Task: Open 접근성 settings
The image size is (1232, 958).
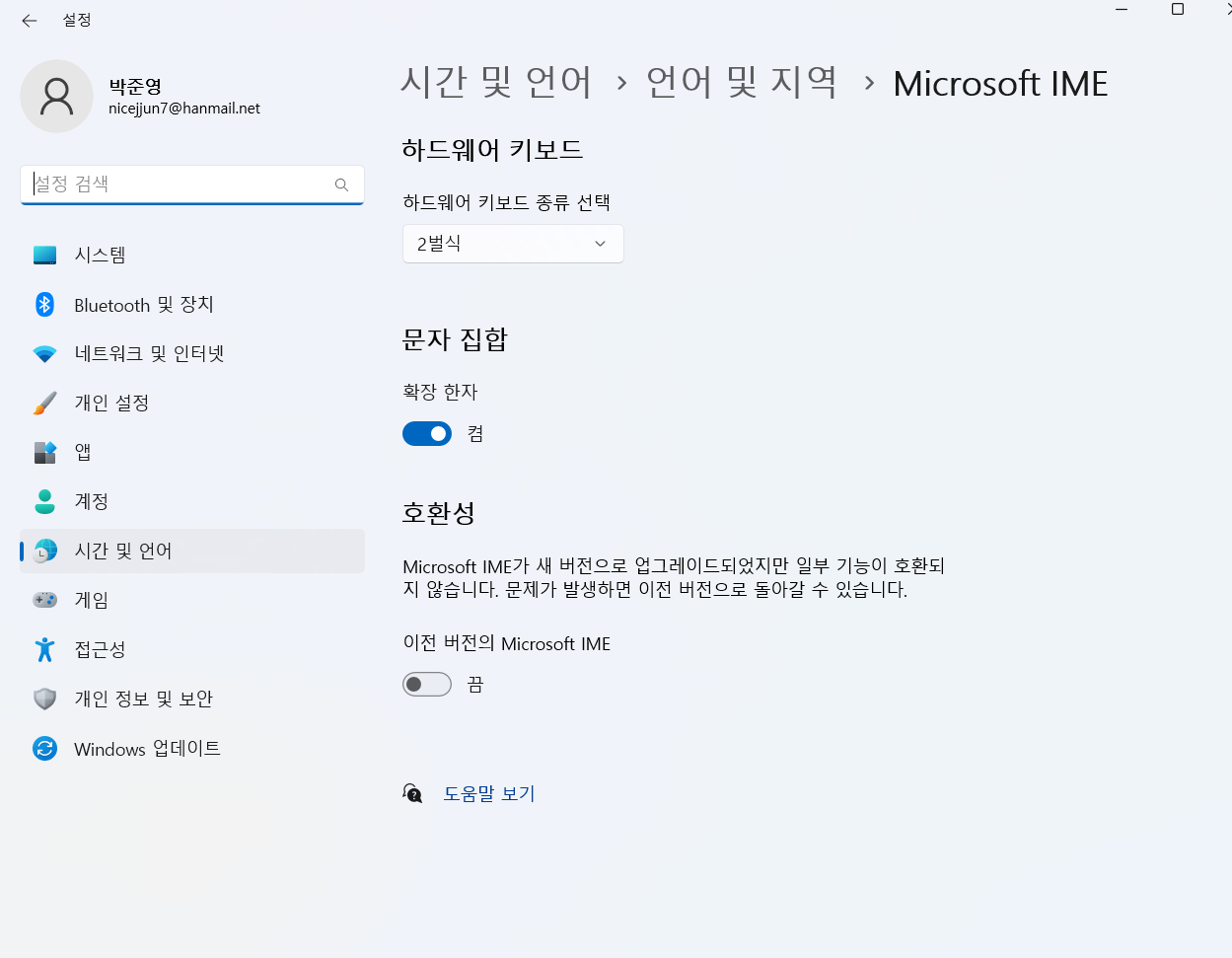Action: point(192,649)
